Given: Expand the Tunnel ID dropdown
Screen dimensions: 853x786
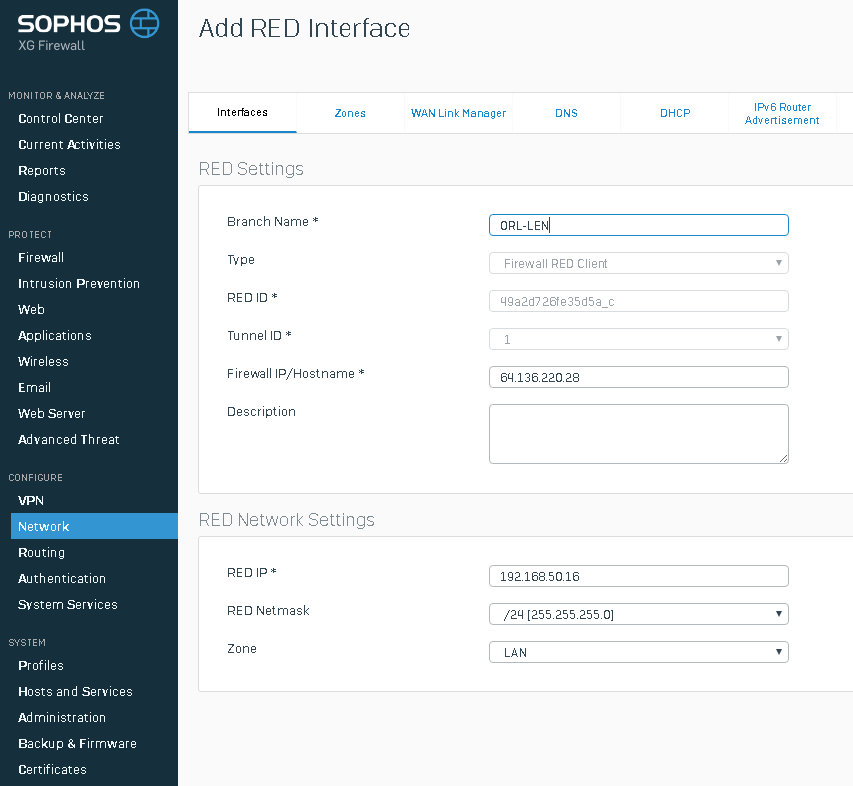Looking at the screenshot, I should pos(639,339).
